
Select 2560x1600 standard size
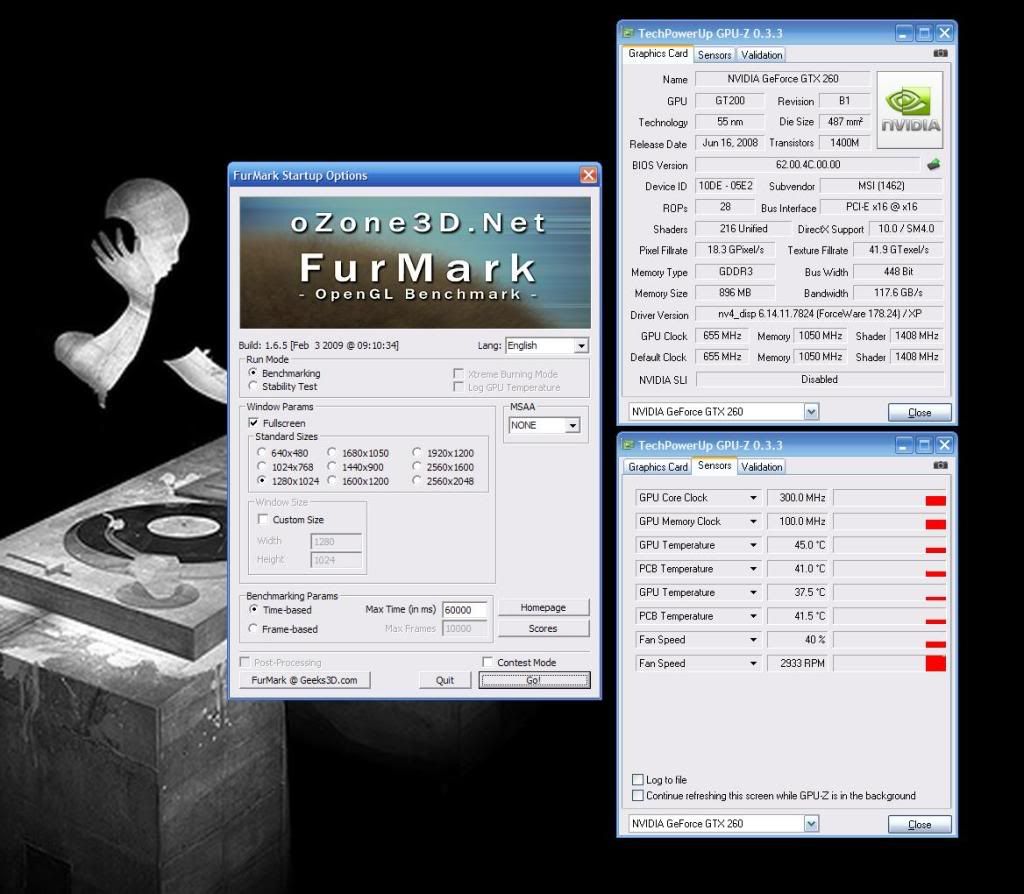tap(417, 467)
